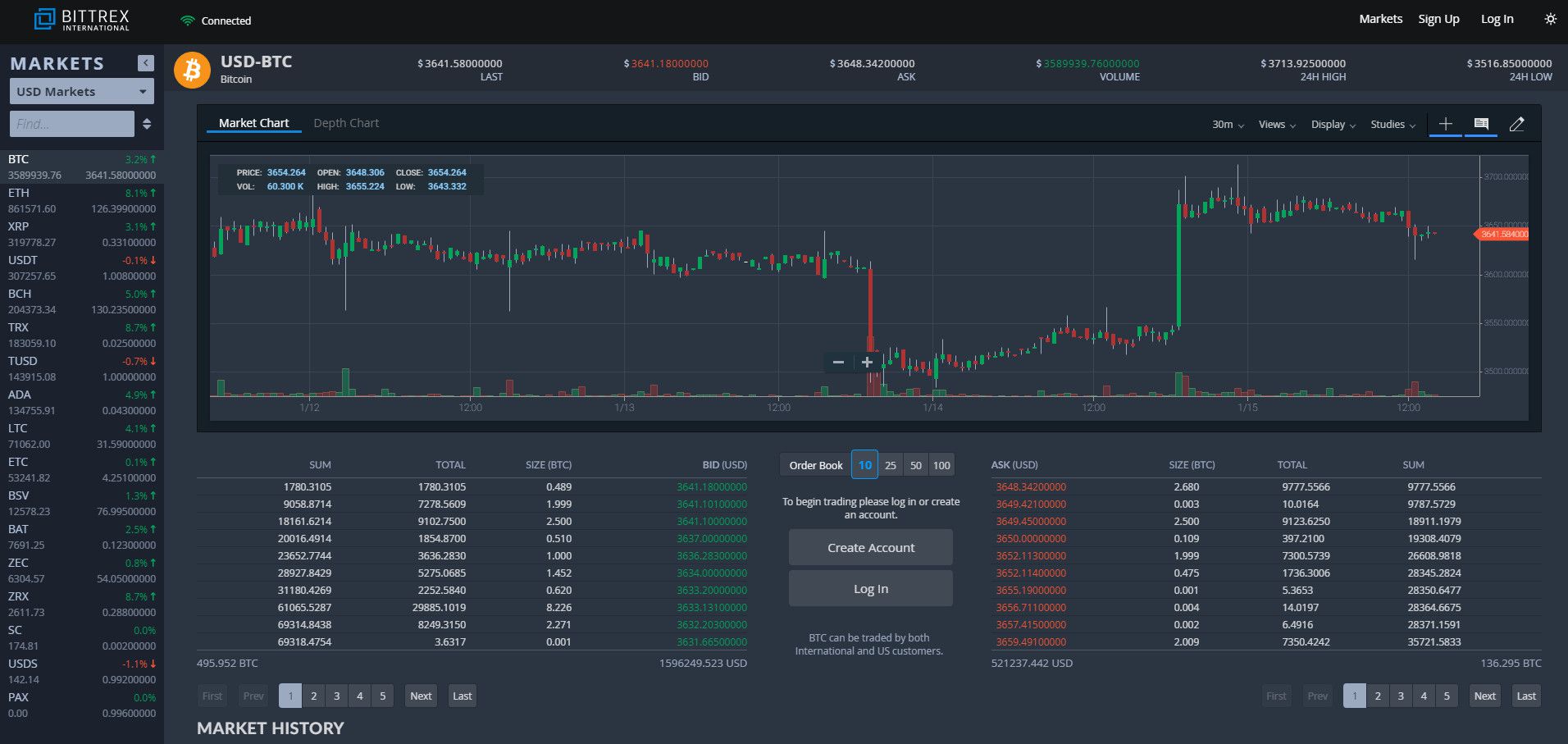Select the BTC market row

(82, 167)
